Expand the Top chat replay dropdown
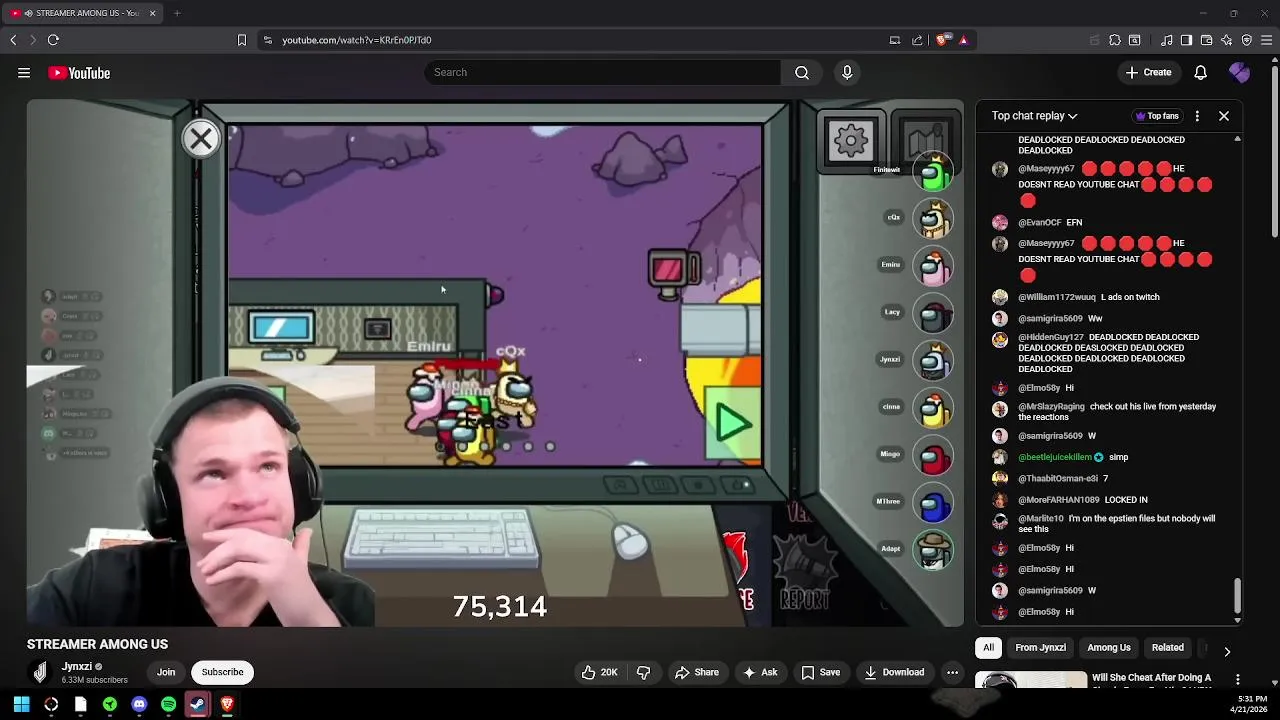The width and height of the screenshot is (1280, 720). 1034,116
